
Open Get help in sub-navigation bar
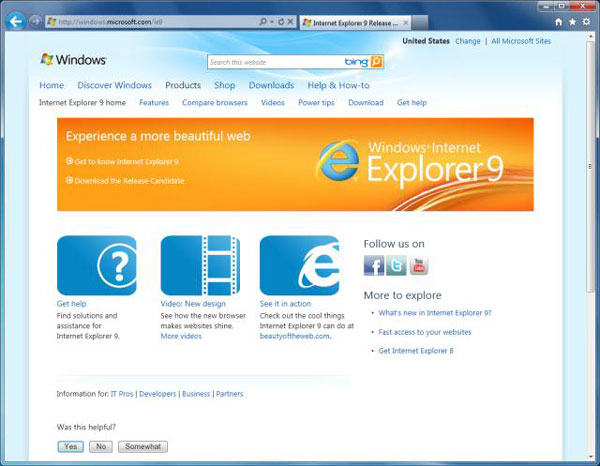point(412,103)
